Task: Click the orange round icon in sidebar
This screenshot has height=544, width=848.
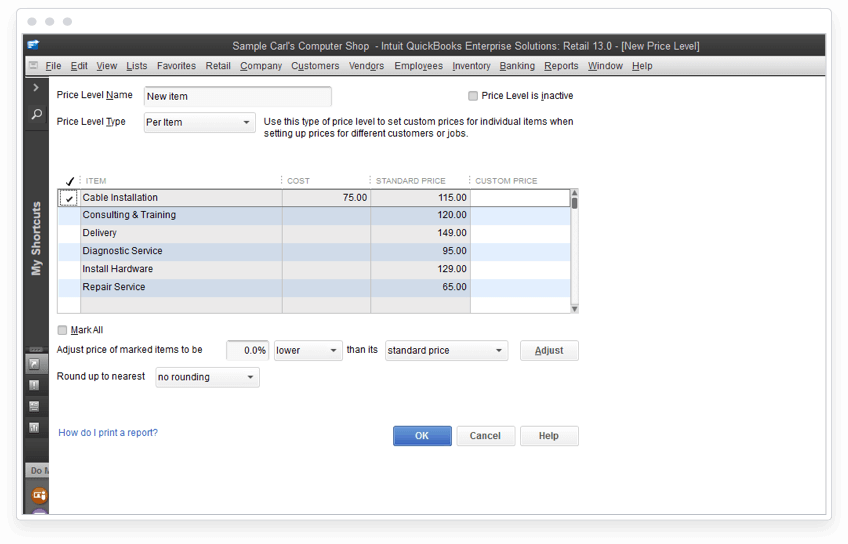Action: 39,495
